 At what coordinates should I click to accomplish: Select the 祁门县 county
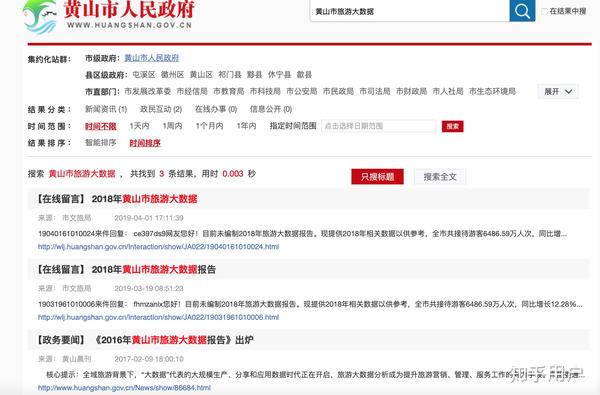pyautogui.click(x=230, y=75)
